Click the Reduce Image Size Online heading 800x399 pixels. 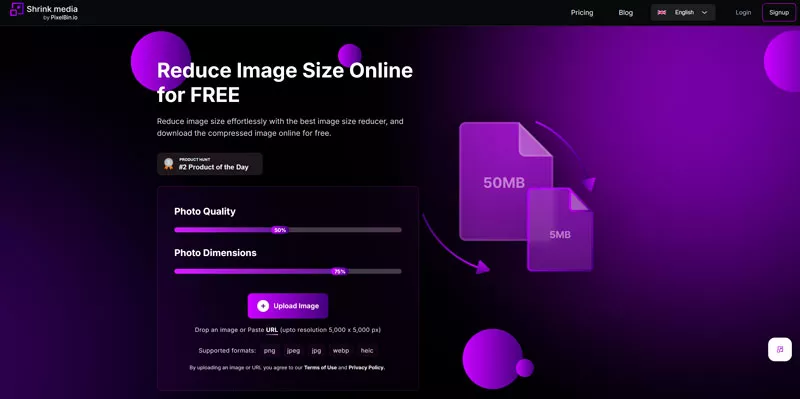click(285, 82)
